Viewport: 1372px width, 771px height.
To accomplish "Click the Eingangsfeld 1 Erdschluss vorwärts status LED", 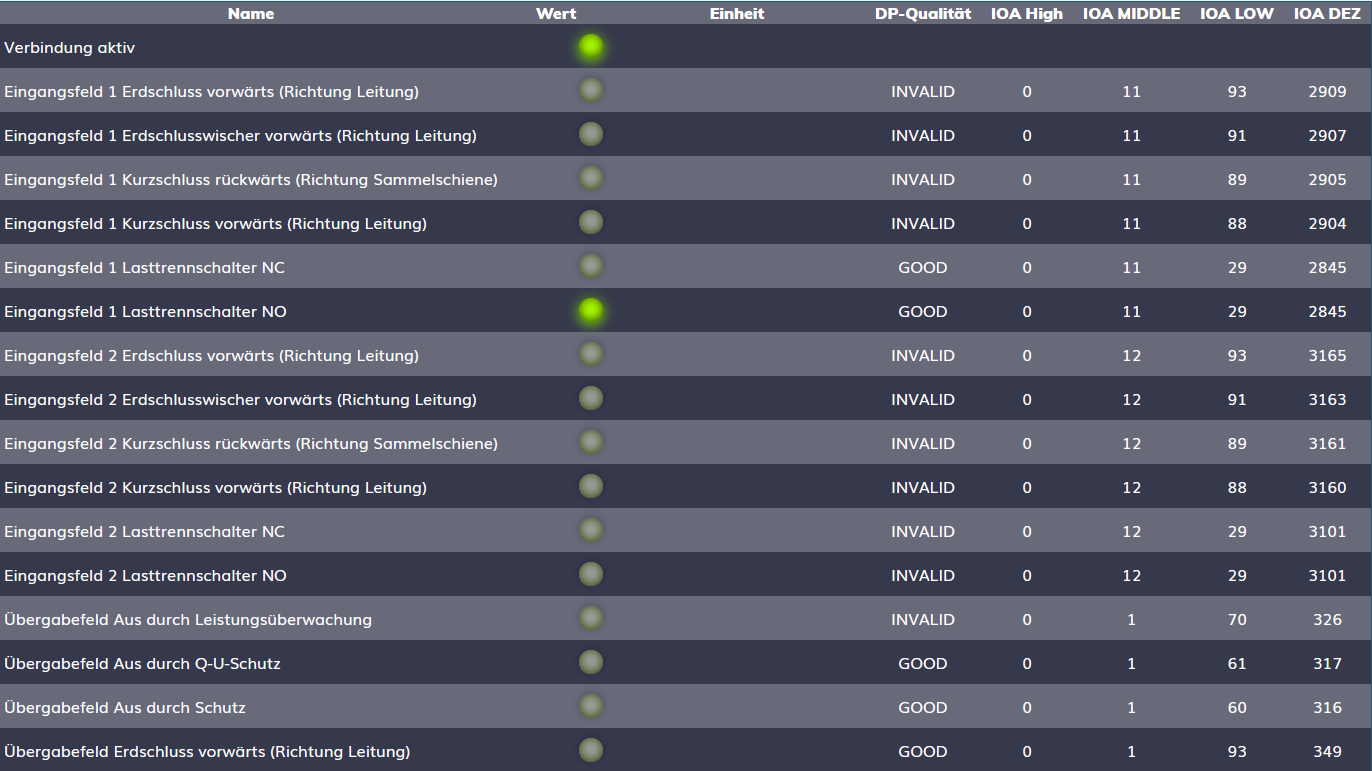I will coord(591,91).
